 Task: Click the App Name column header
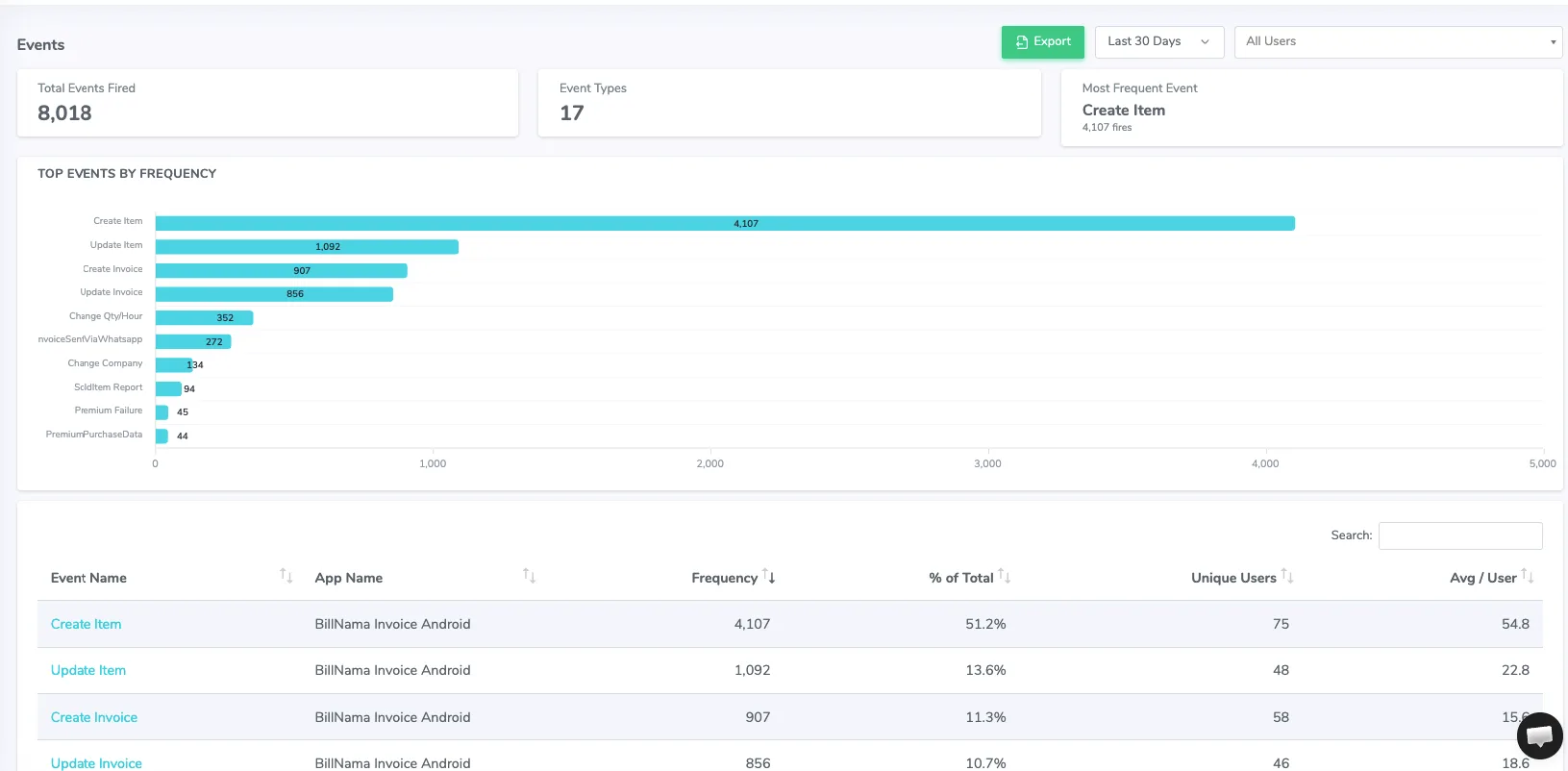349,578
